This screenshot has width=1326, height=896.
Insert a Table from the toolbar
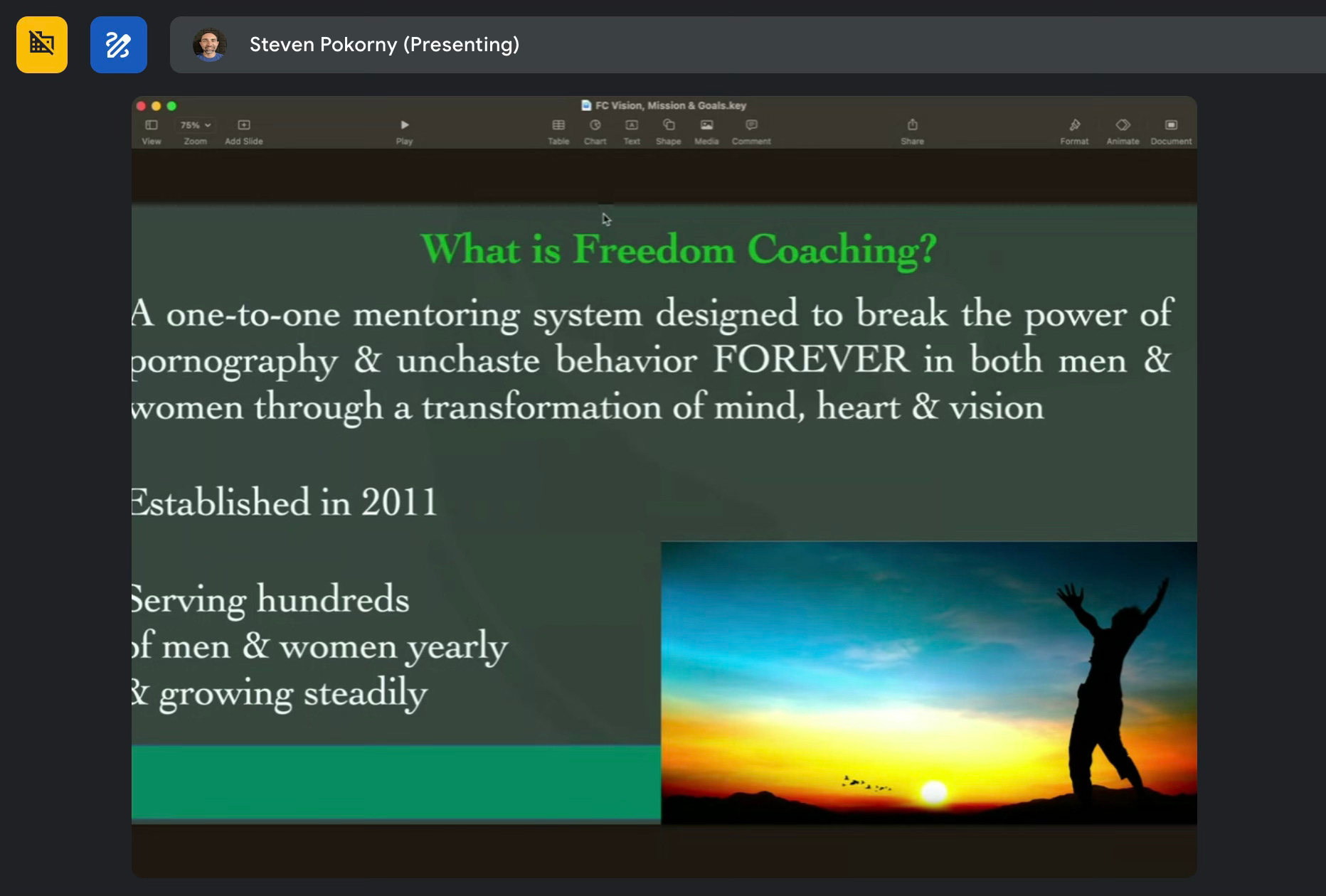pos(558,132)
